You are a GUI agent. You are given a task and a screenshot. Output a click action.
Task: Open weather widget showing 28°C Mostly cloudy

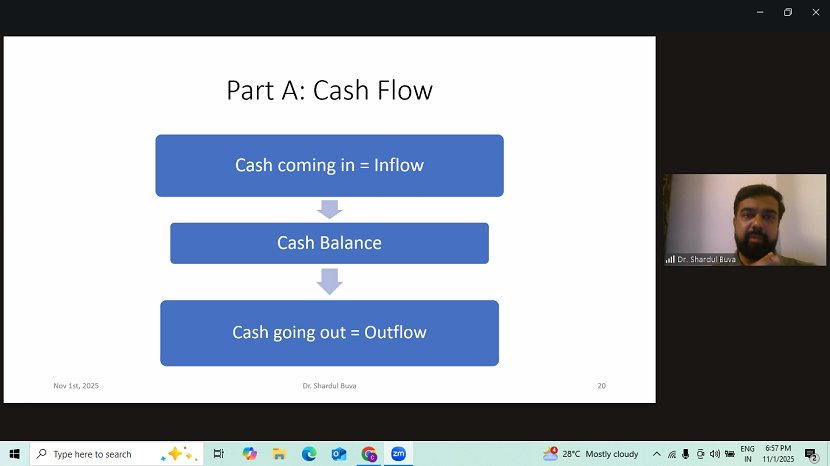[591, 454]
